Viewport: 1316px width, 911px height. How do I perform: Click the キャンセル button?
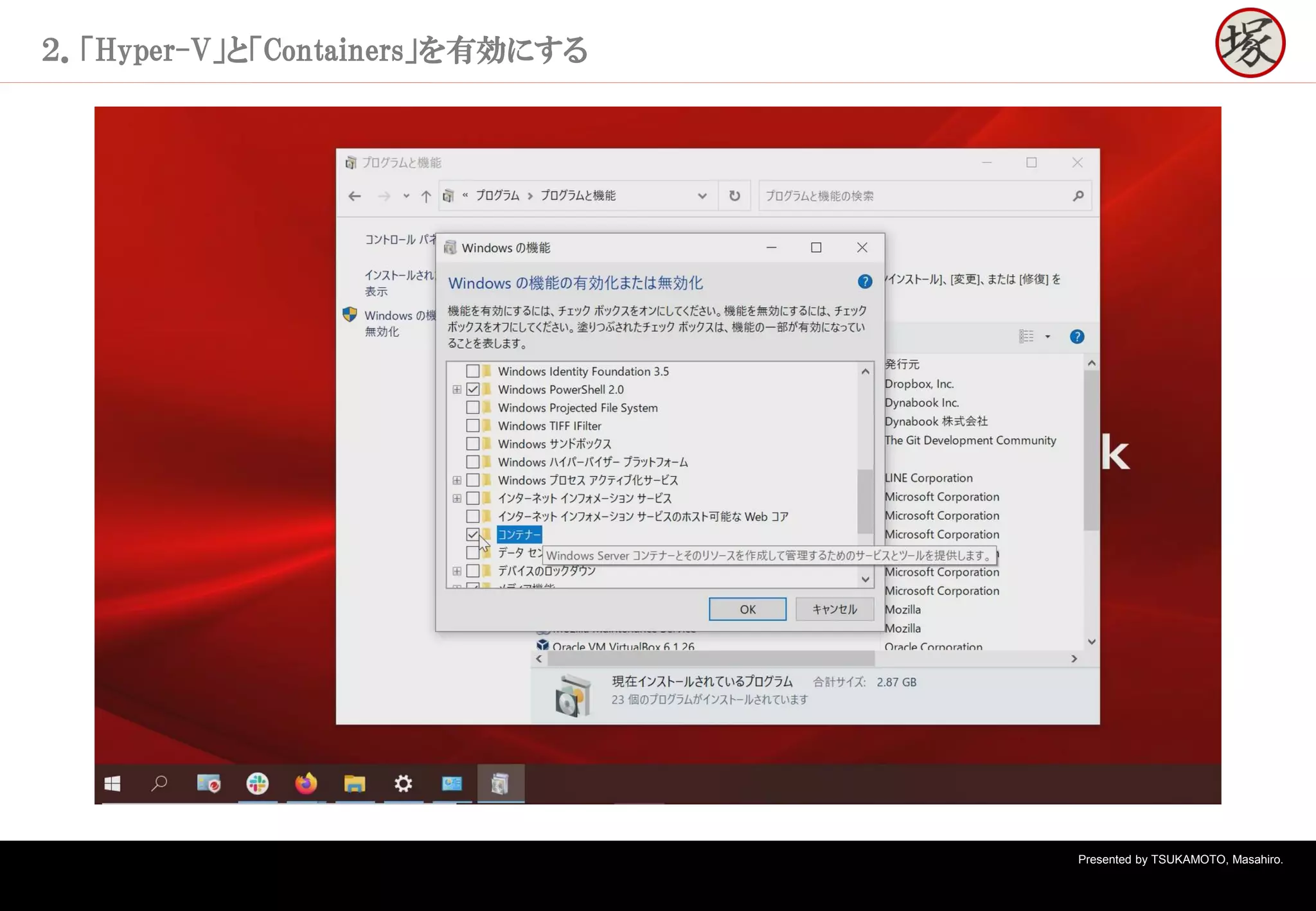834,609
